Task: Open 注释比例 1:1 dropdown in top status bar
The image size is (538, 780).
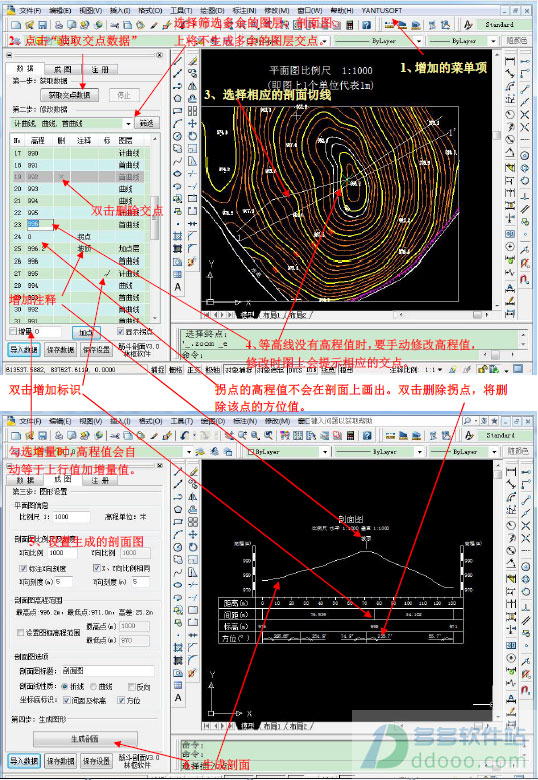Action: click(442, 370)
